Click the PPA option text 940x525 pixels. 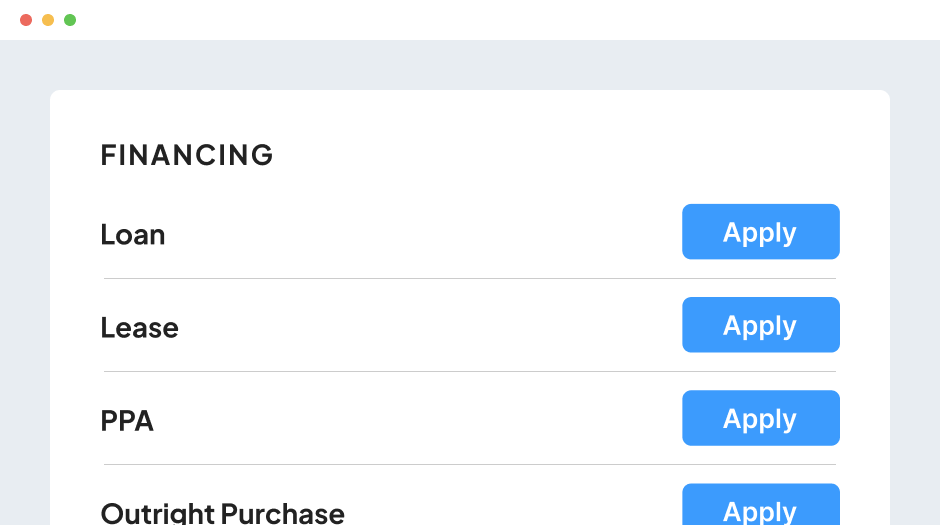(127, 421)
